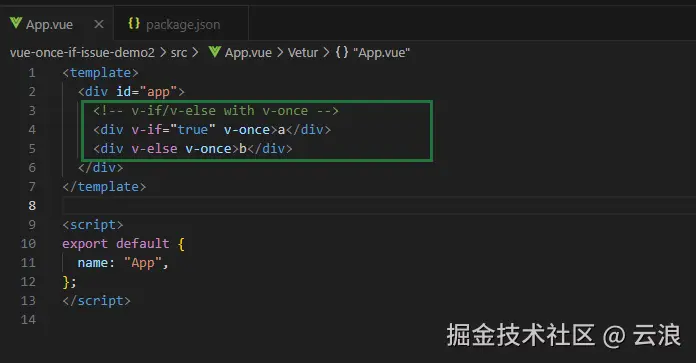696x363 pixels.
Task: Click line number 8 in the gutter
Action: click(x=32, y=205)
